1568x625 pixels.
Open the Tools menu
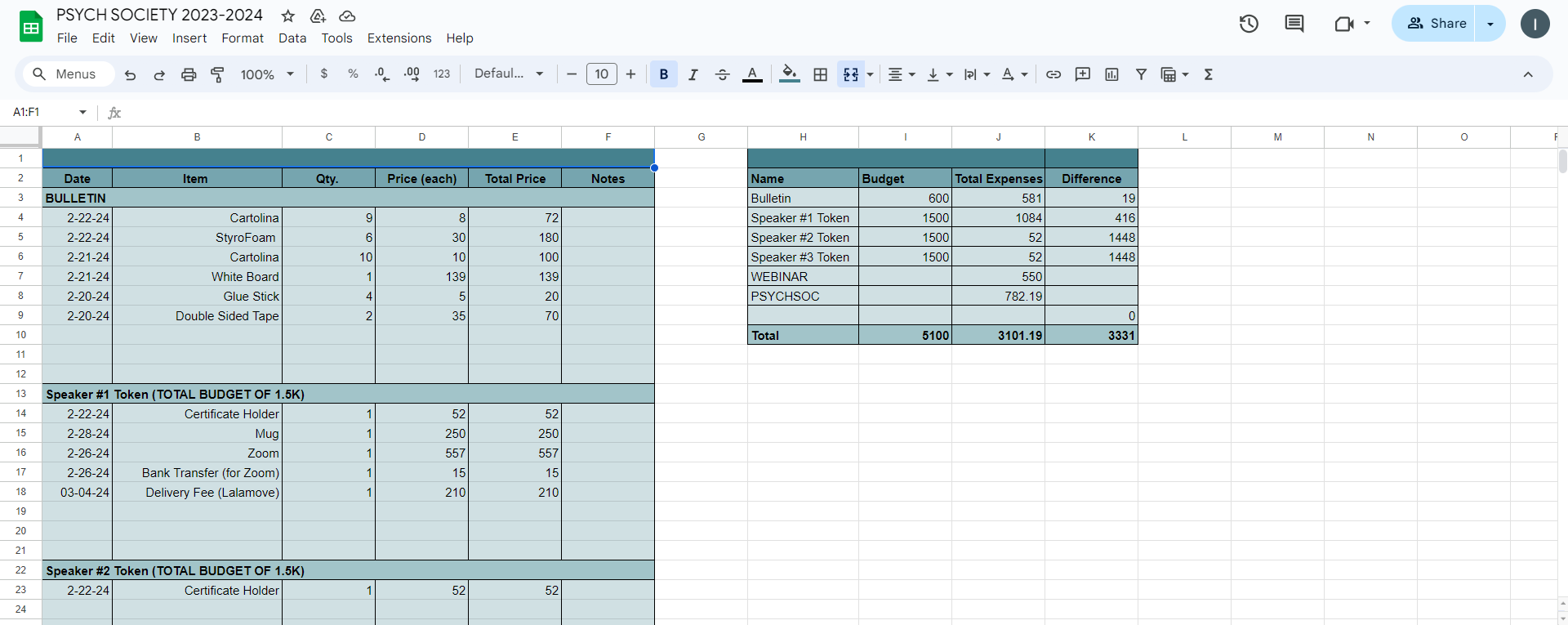click(x=336, y=38)
